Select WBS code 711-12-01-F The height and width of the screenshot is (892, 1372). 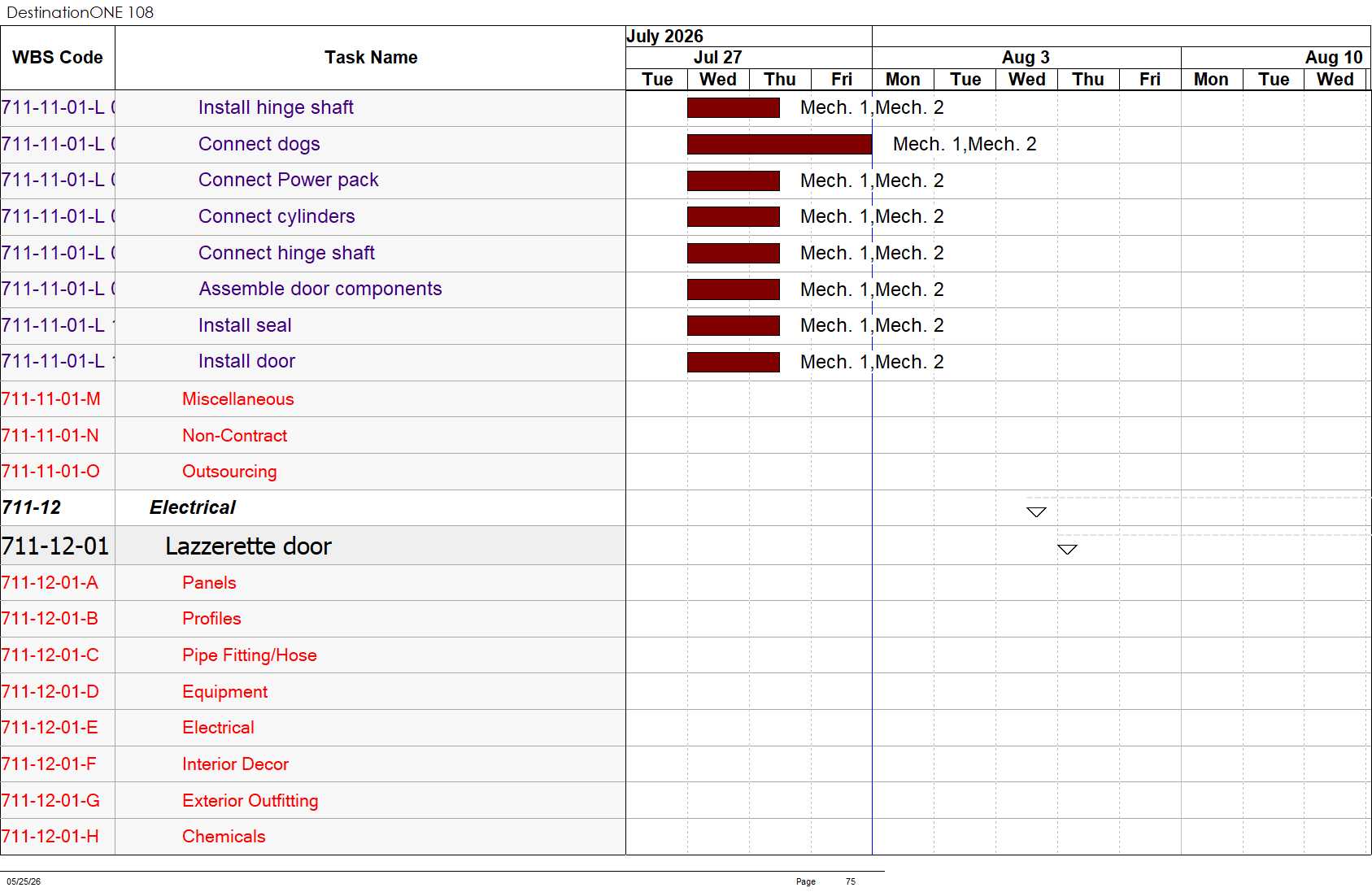(x=49, y=764)
